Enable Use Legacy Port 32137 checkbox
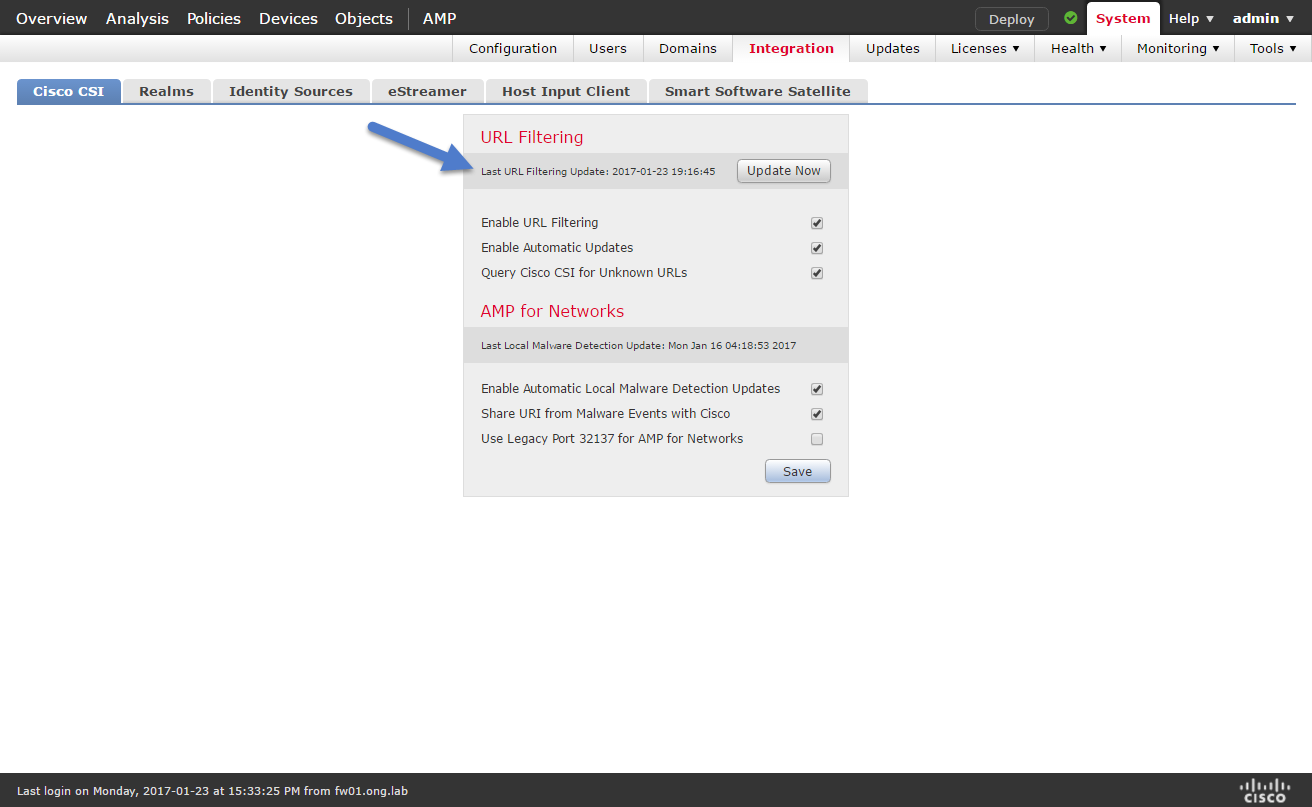Image resolution: width=1312 pixels, height=807 pixels. tap(817, 439)
